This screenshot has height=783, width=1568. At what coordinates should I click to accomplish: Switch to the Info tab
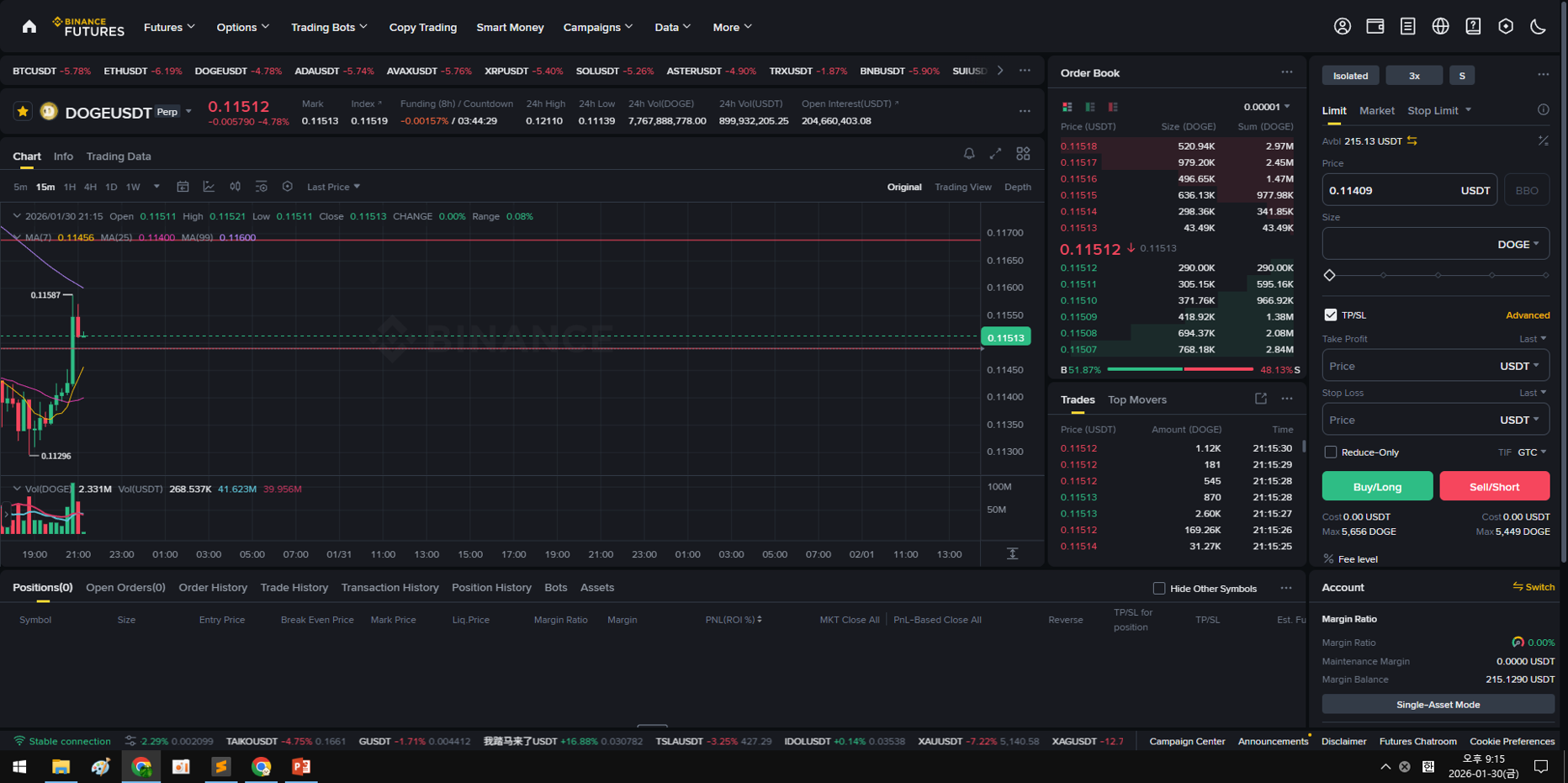coord(63,156)
